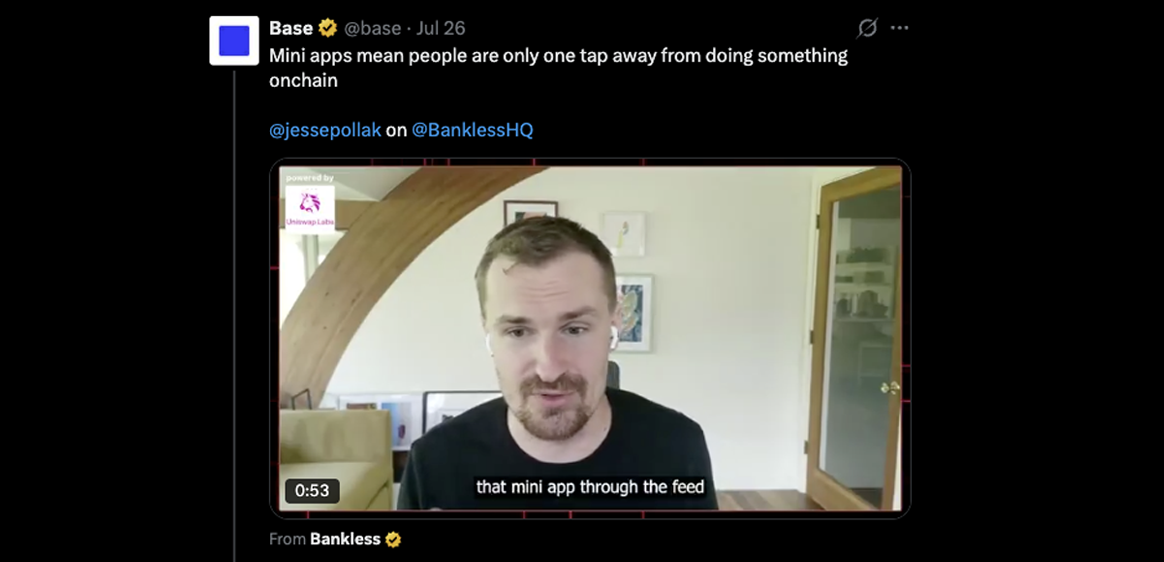The image size is (1164, 562).
Task: Click the @base handle
Action: 372,28
